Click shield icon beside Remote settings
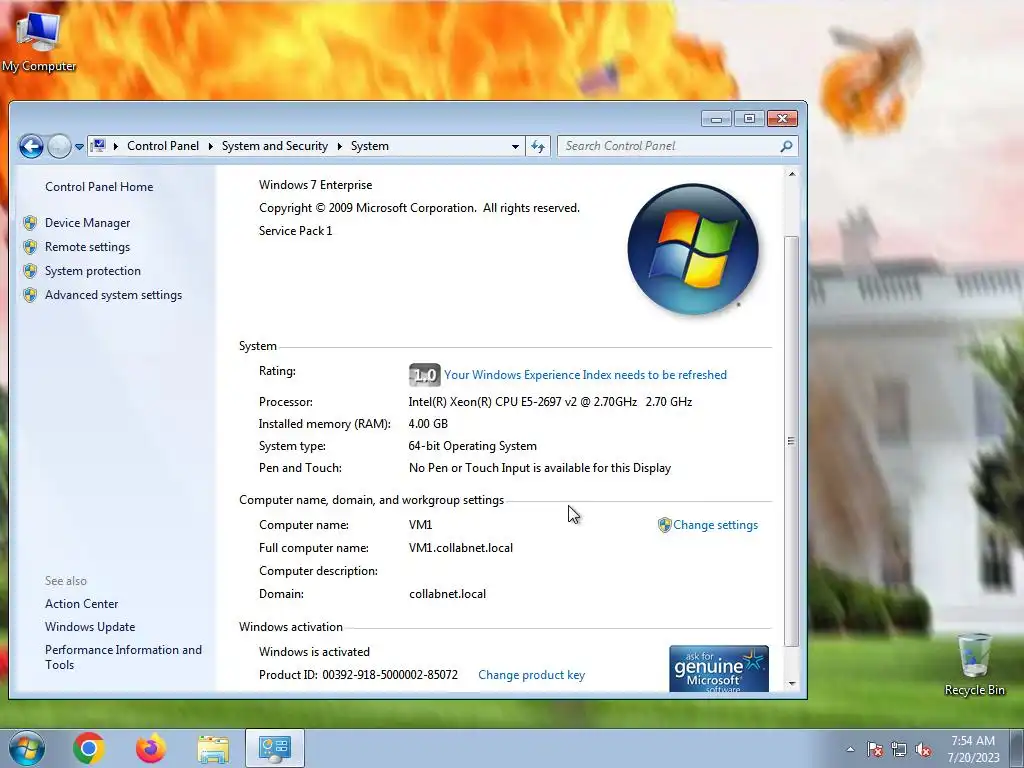This screenshot has height=768, width=1024. click(30, 247)
